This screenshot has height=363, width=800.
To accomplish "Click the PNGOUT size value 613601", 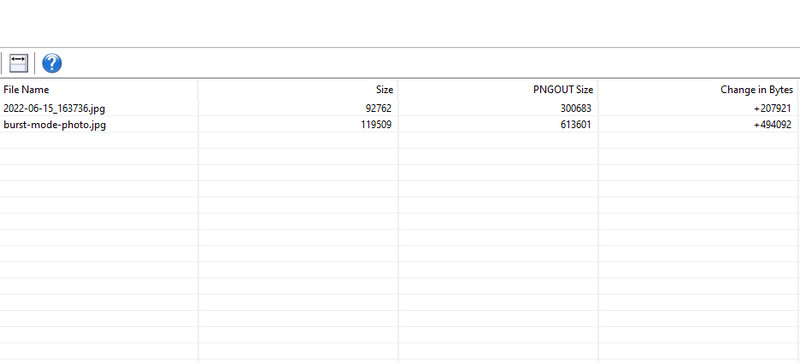I will tap(576, 124).
